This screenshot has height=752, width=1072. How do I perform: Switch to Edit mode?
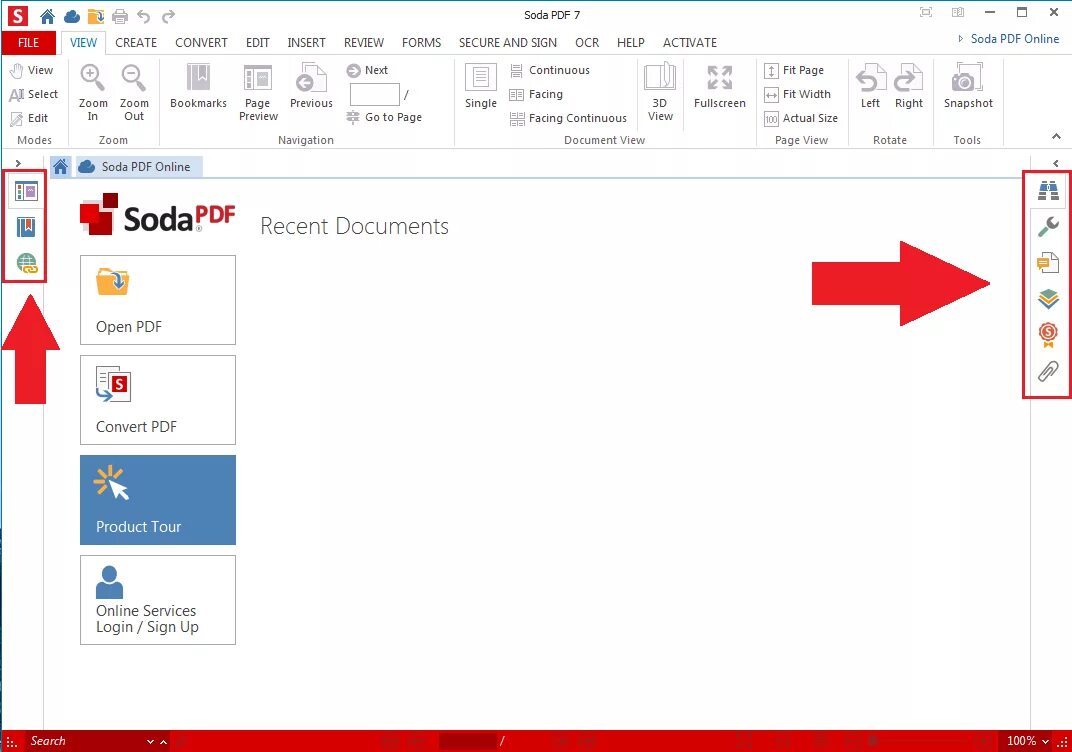click(x=29, y=118)
